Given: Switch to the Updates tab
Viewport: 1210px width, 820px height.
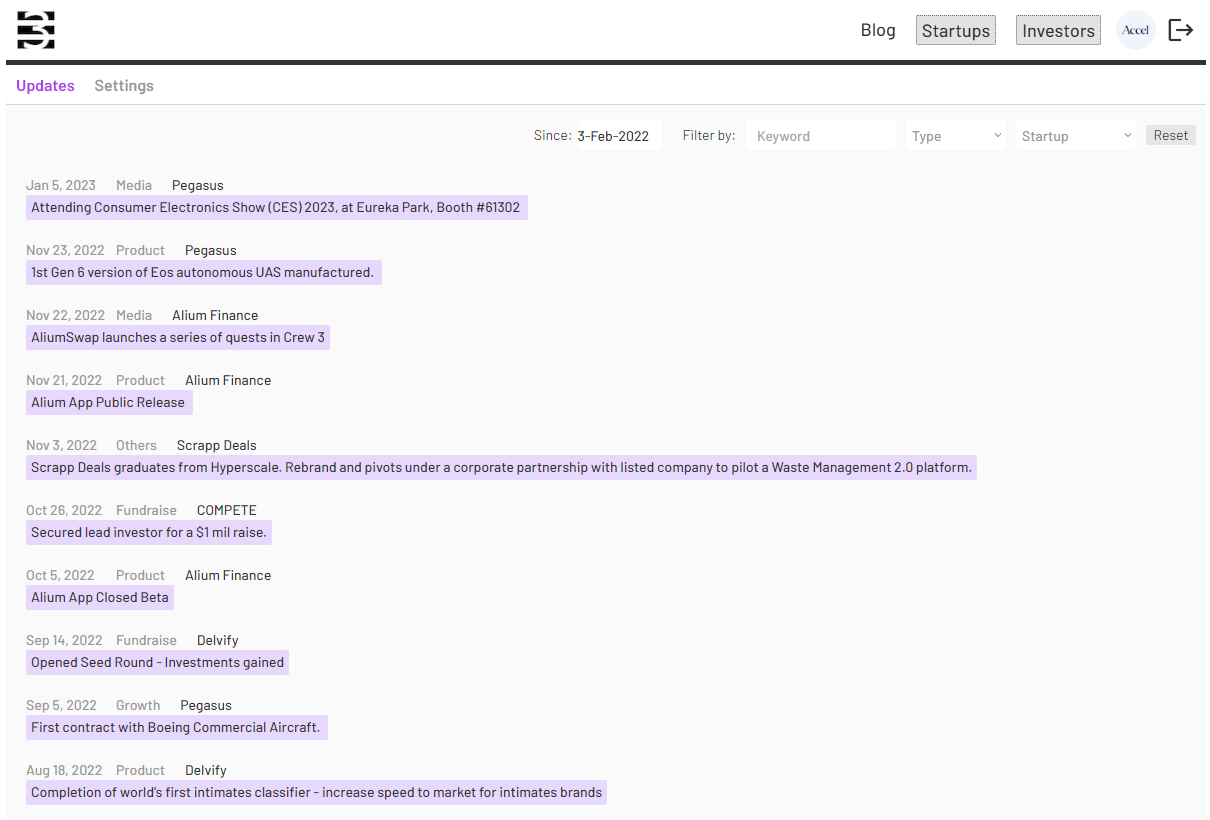Looking at the screenshot, I should [x=45, y=86].
